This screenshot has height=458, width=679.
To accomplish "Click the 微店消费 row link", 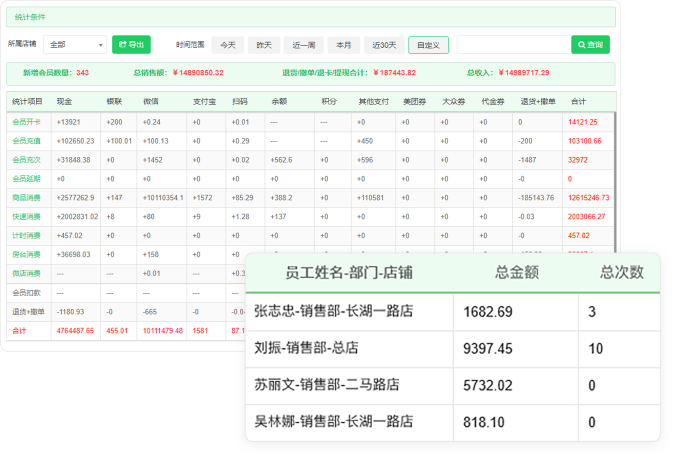I will [x=26, y=274].
